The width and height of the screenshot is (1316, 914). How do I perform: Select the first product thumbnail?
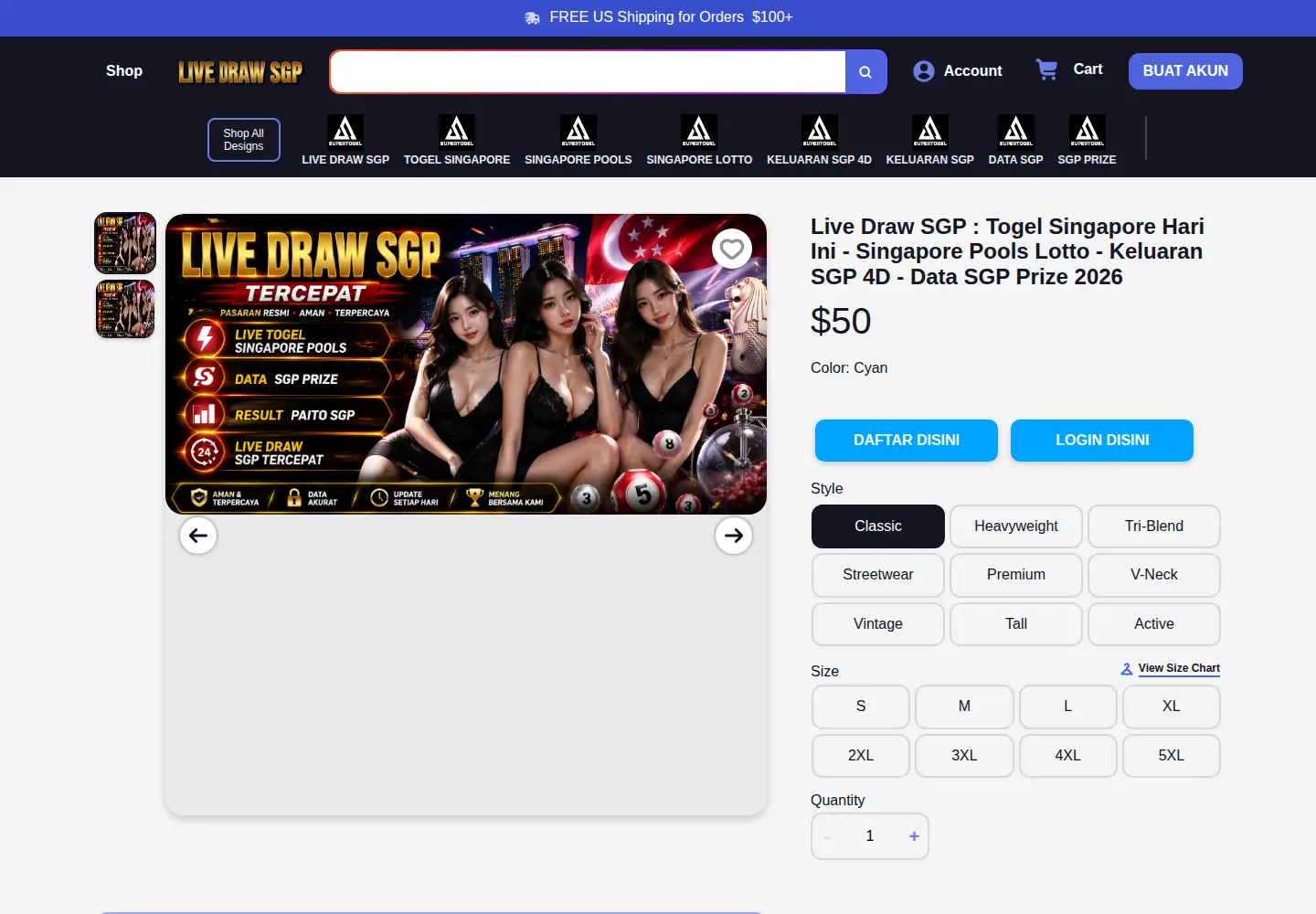[x=125, y=243]
